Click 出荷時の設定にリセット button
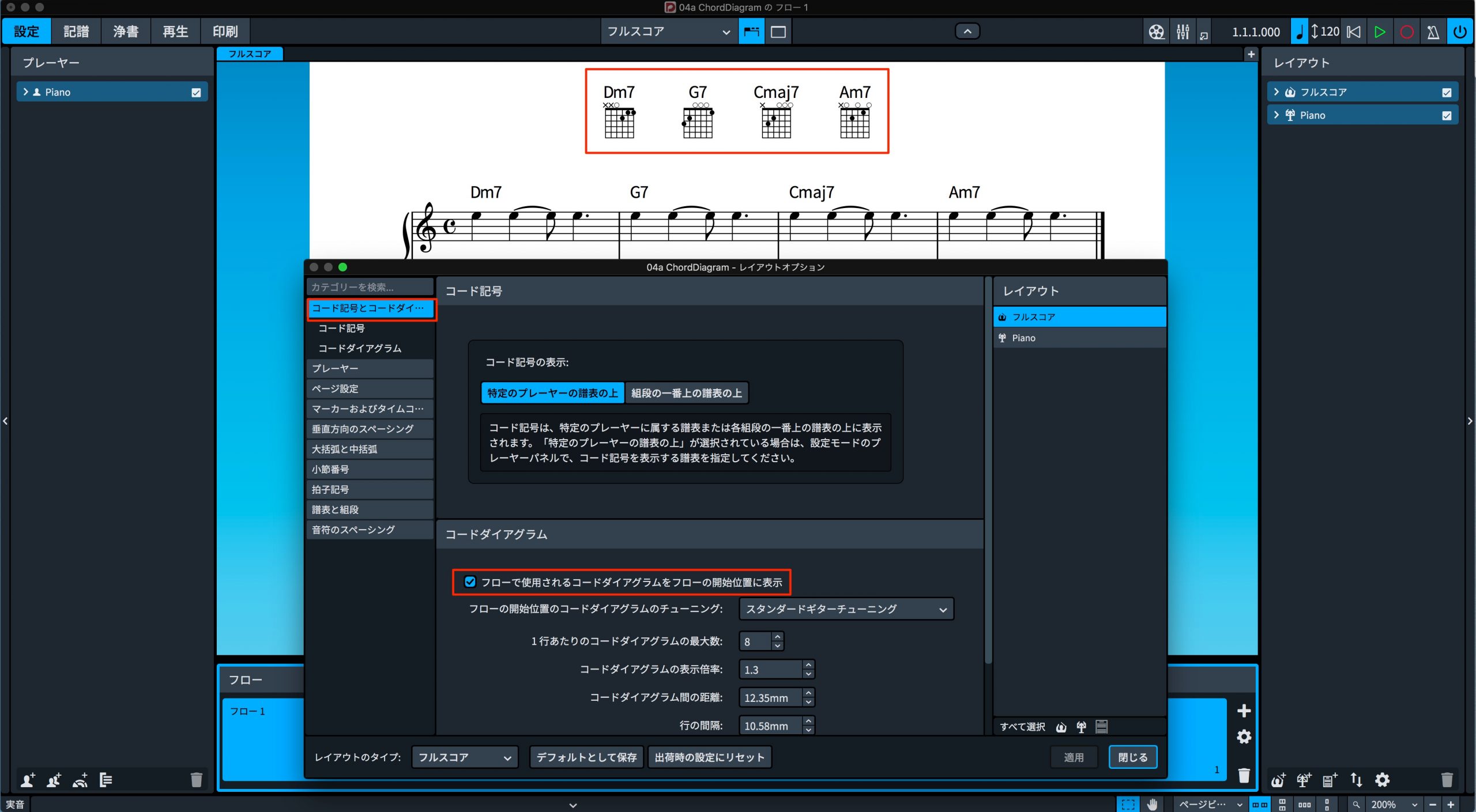 tap(709, 757)
